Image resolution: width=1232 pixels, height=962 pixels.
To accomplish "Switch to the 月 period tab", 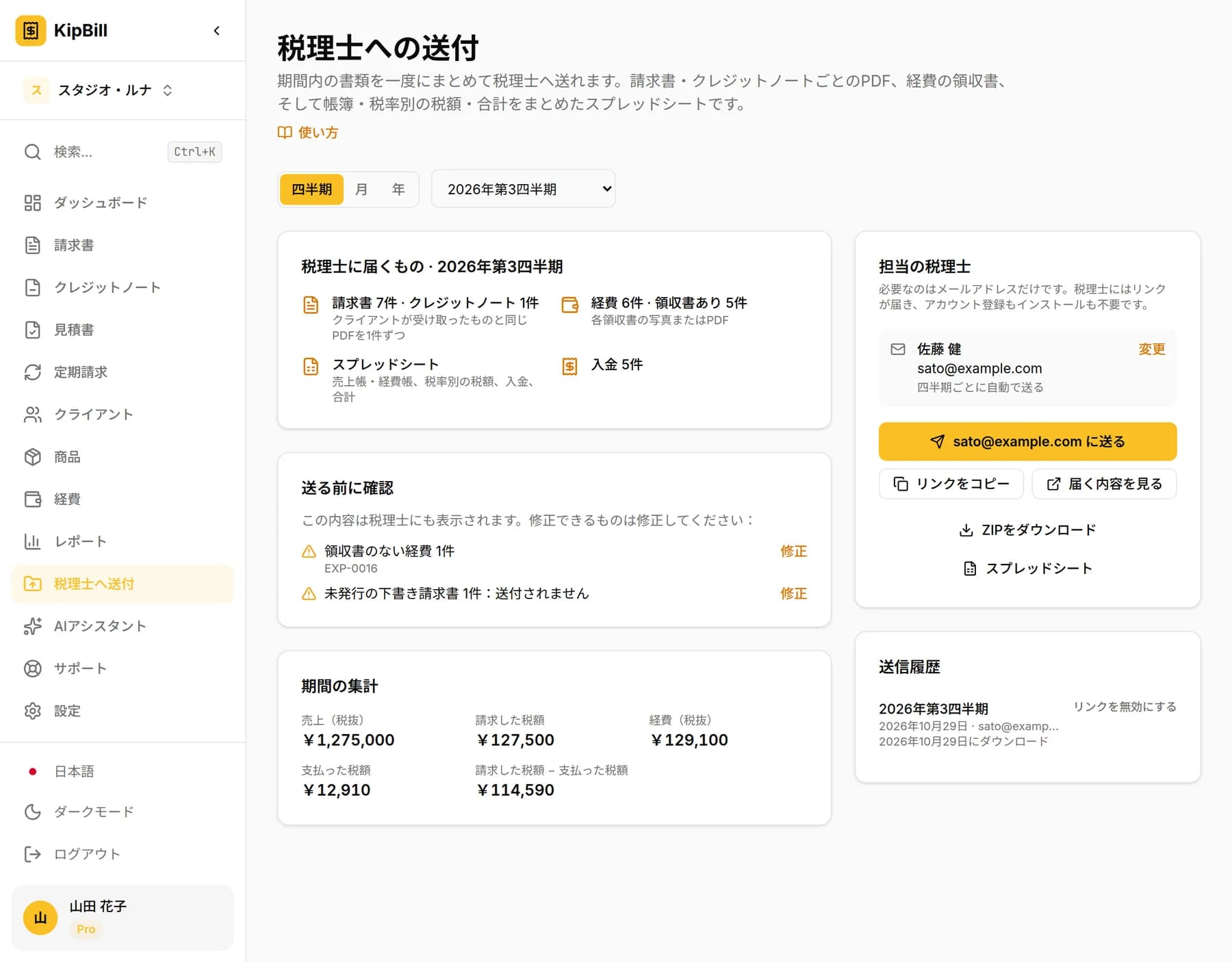I will [361, 190].
